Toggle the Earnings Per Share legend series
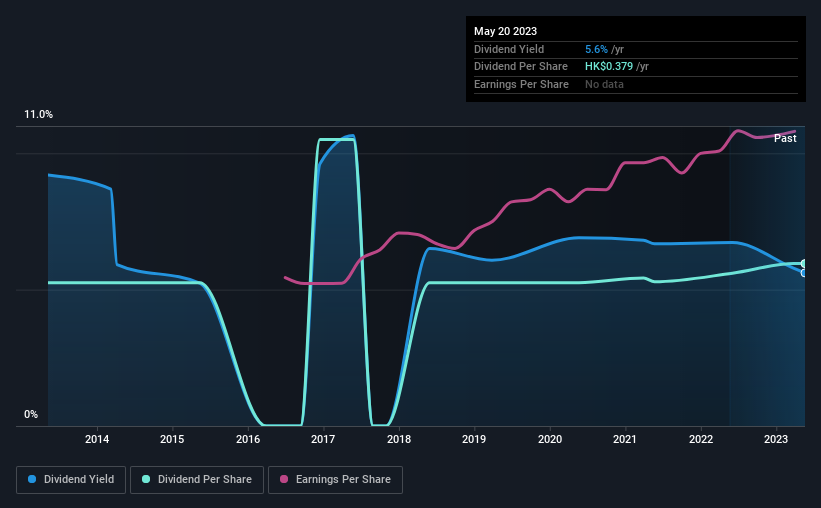This screenshot has width=821, height=508. [x=335, y=480]
